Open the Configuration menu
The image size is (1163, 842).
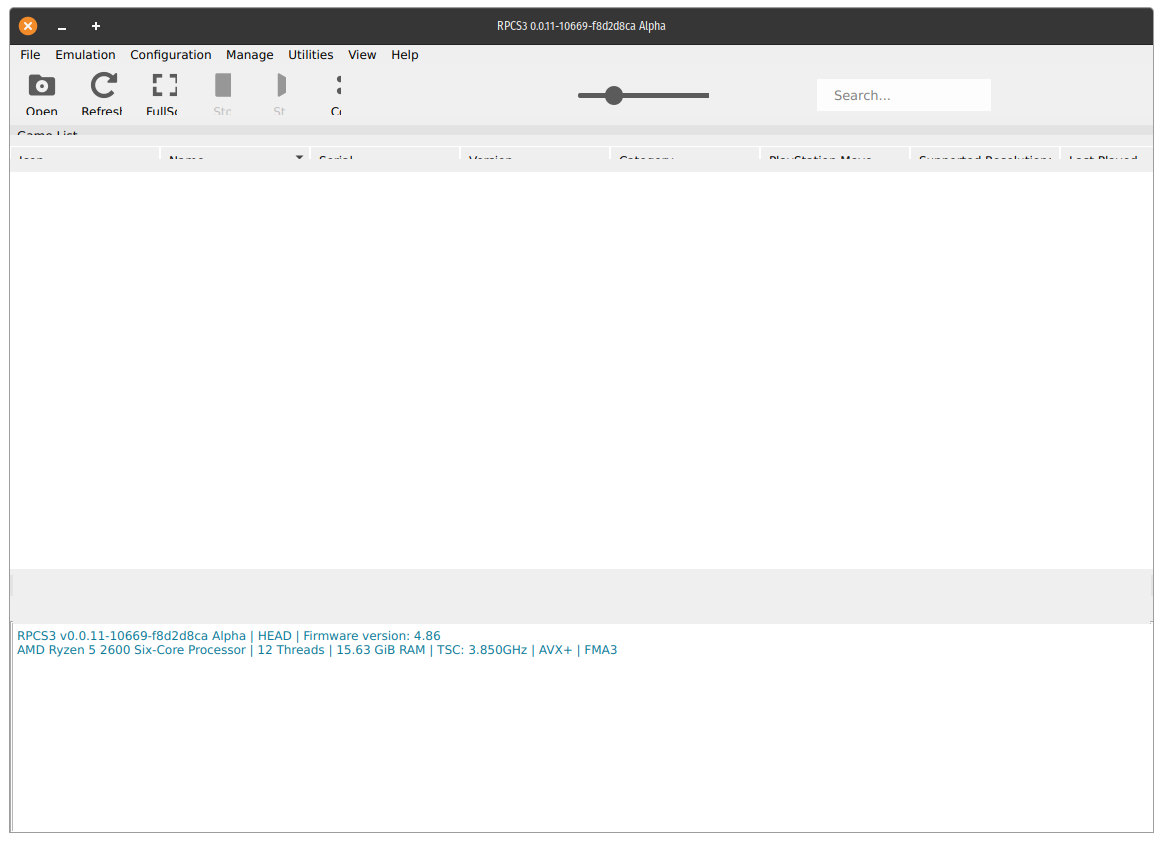point(171,55)
